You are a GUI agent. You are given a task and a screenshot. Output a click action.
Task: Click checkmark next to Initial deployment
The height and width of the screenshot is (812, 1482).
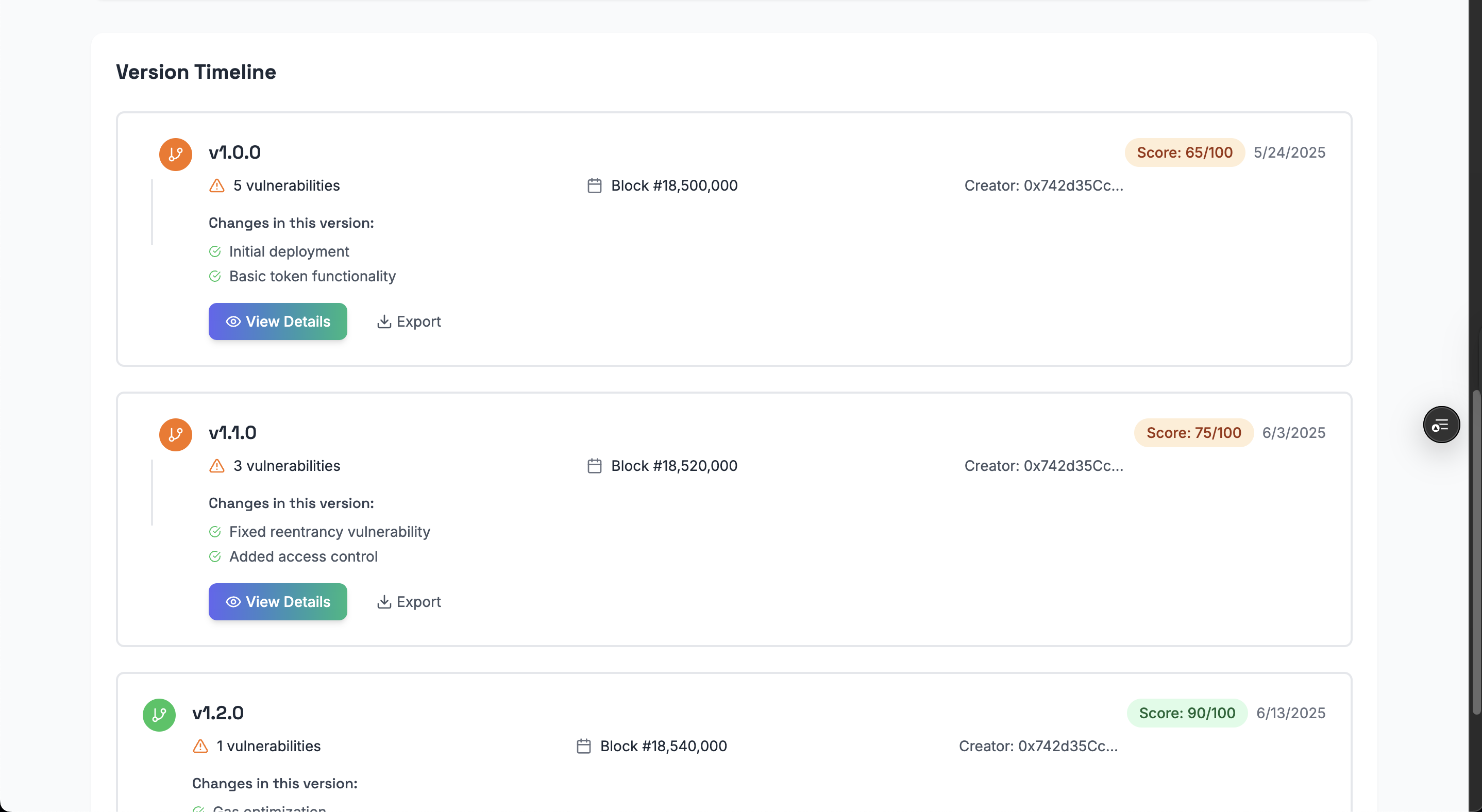(215, 251)
